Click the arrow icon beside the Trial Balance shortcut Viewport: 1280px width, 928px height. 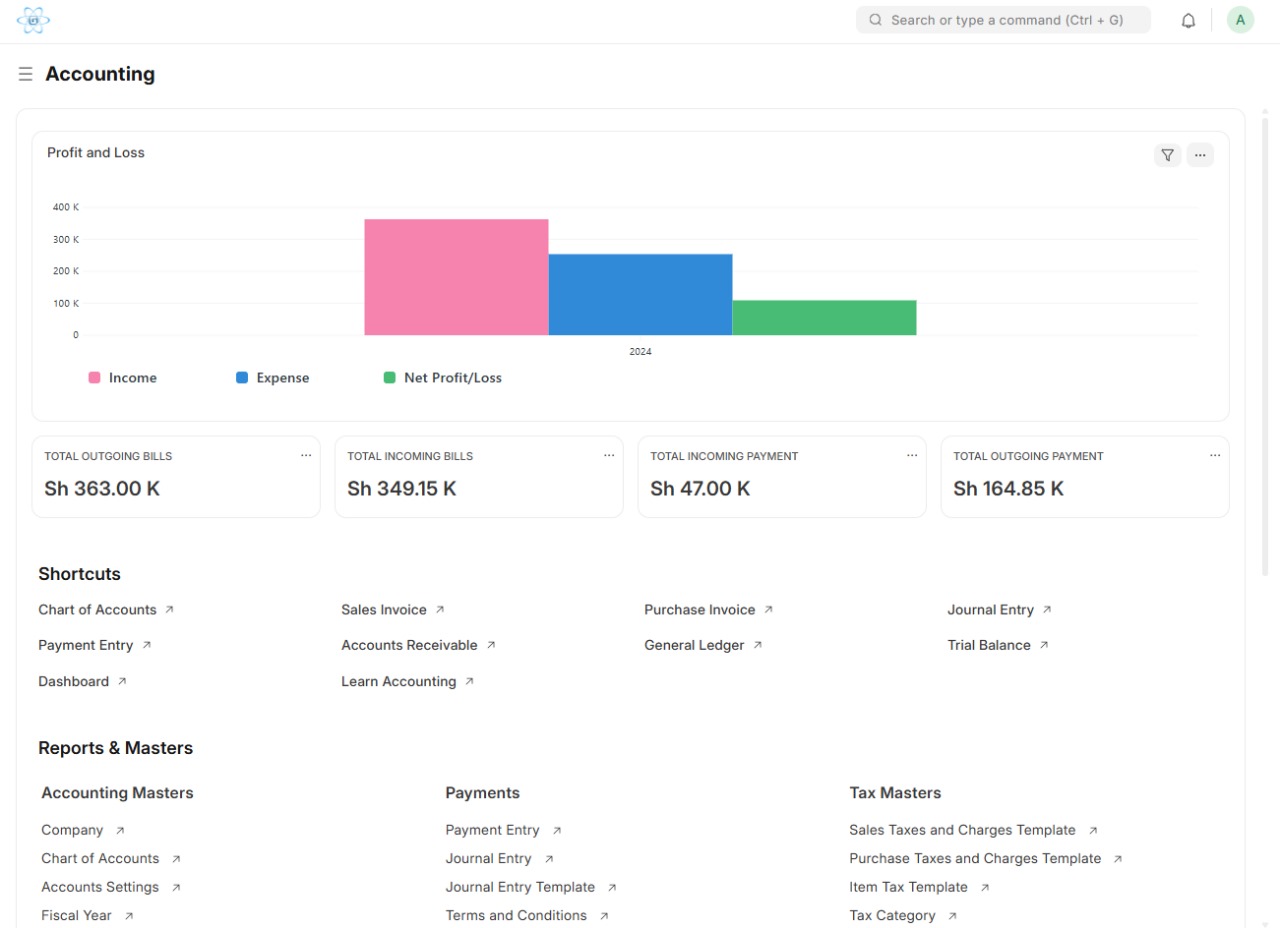click(x=1044, y=646)
